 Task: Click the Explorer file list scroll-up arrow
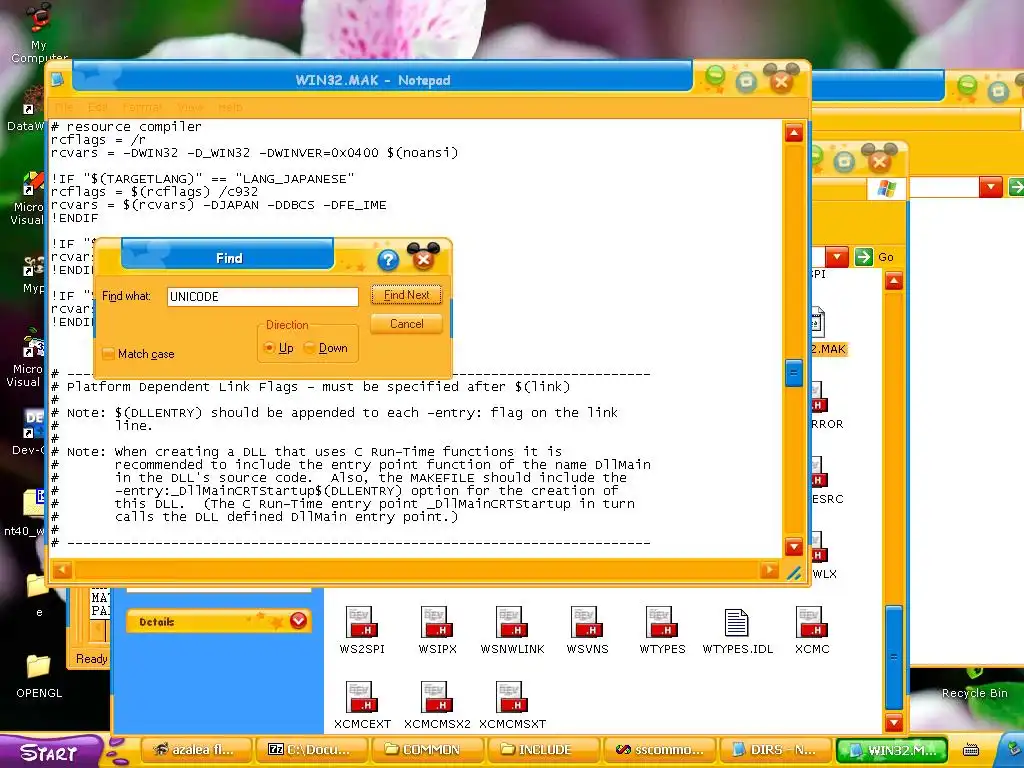(893, 281)
